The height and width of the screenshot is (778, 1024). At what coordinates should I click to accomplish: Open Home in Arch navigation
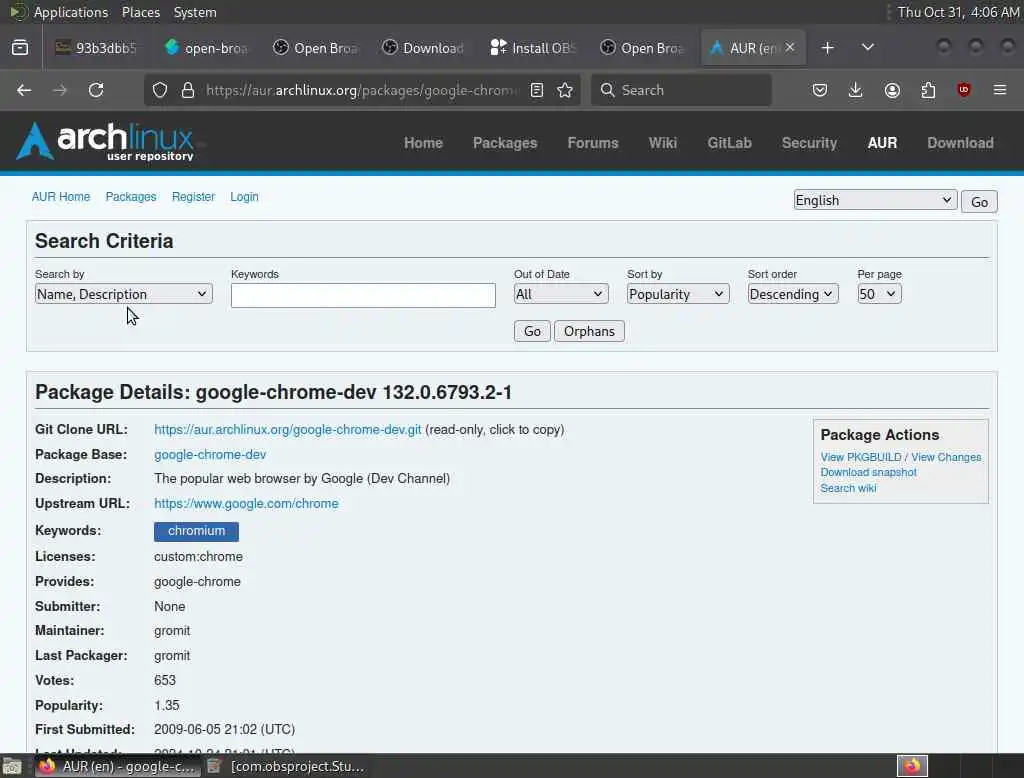point(423,142)
